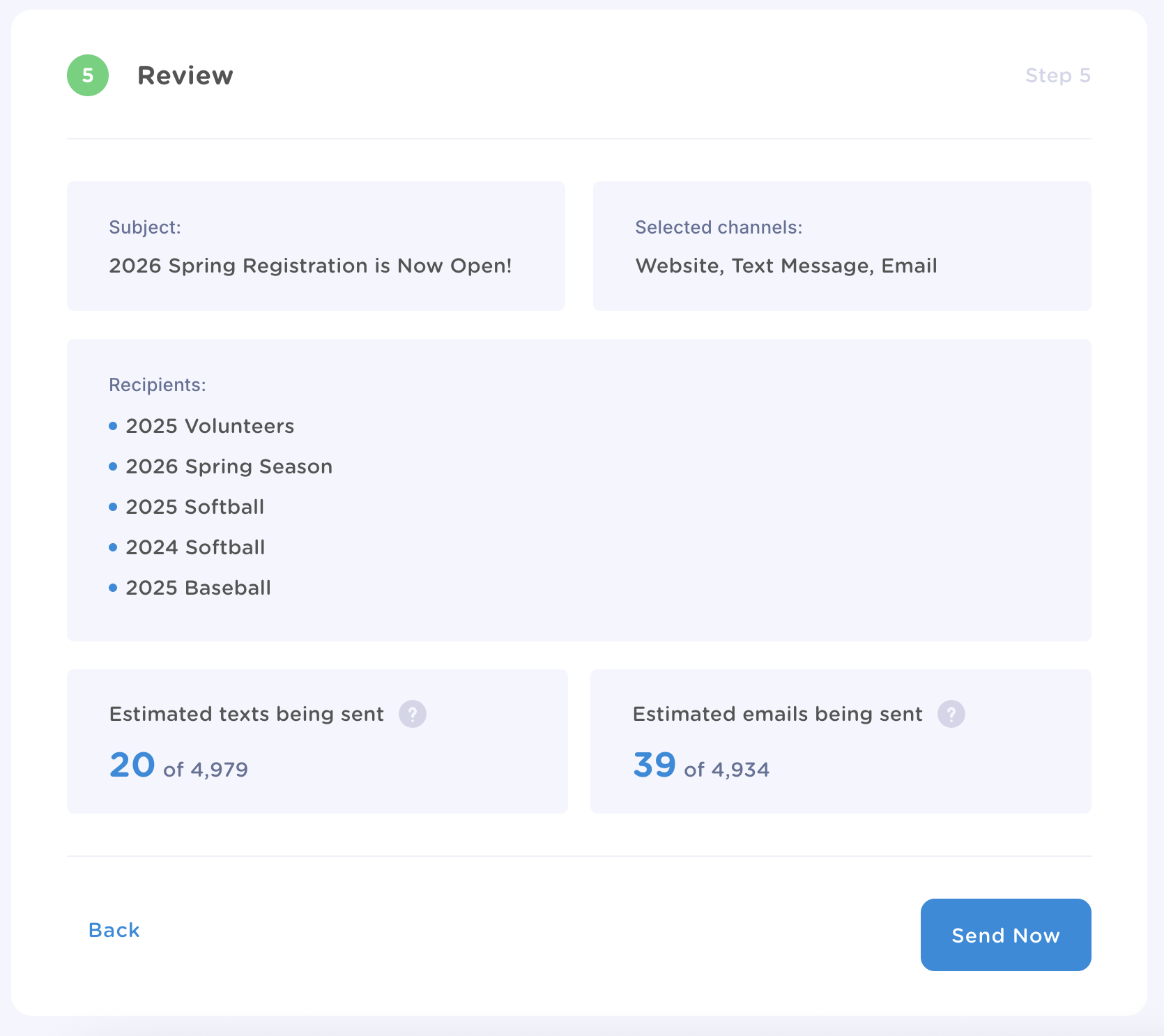
Task: Click the Step 5 label
Action: (1057, 75)
